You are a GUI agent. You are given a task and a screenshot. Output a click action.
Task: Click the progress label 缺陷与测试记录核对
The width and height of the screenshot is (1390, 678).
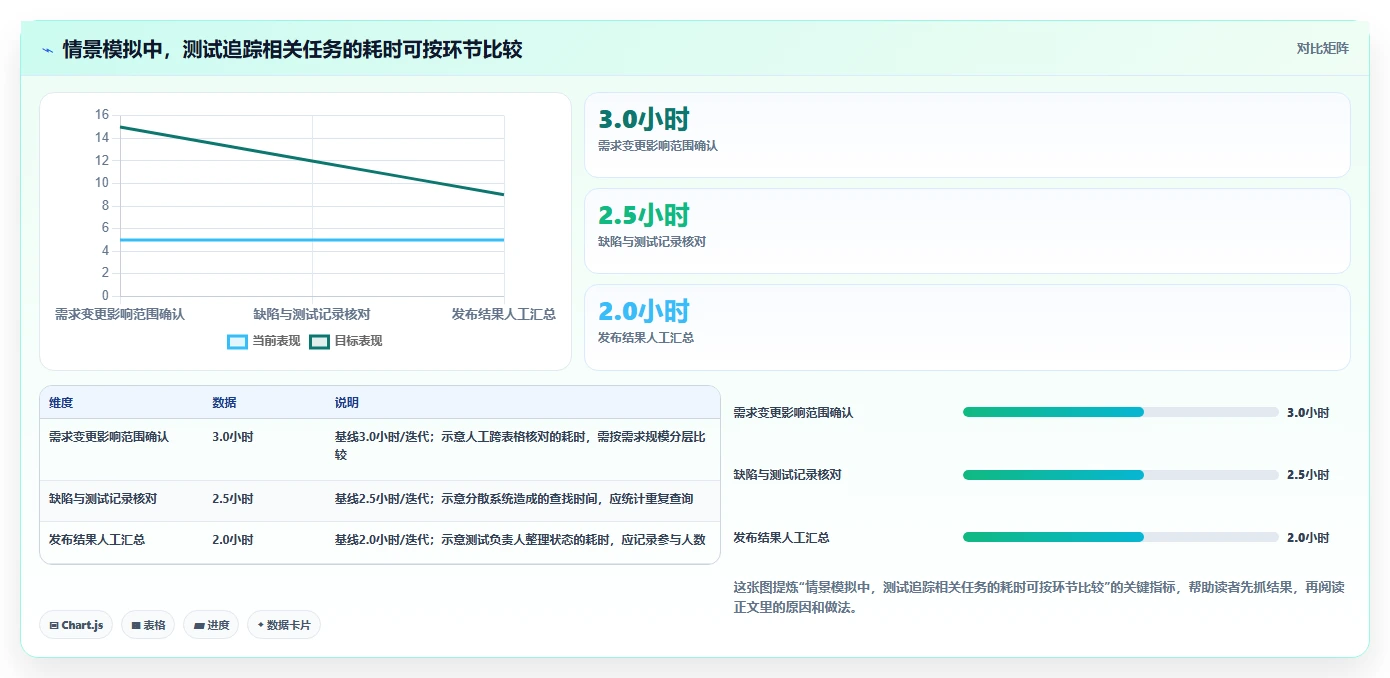click(x=788, y=475)
